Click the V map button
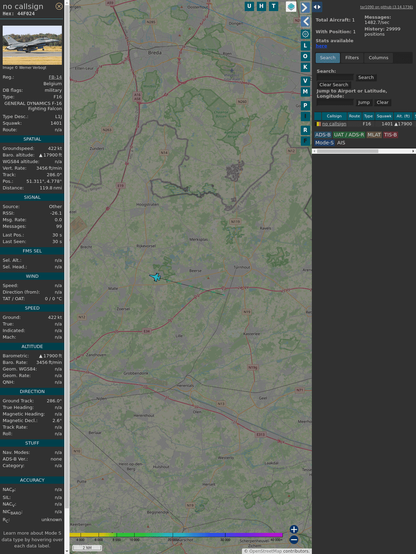The height and width of the screenshot is (554, 416). point(305,81)
